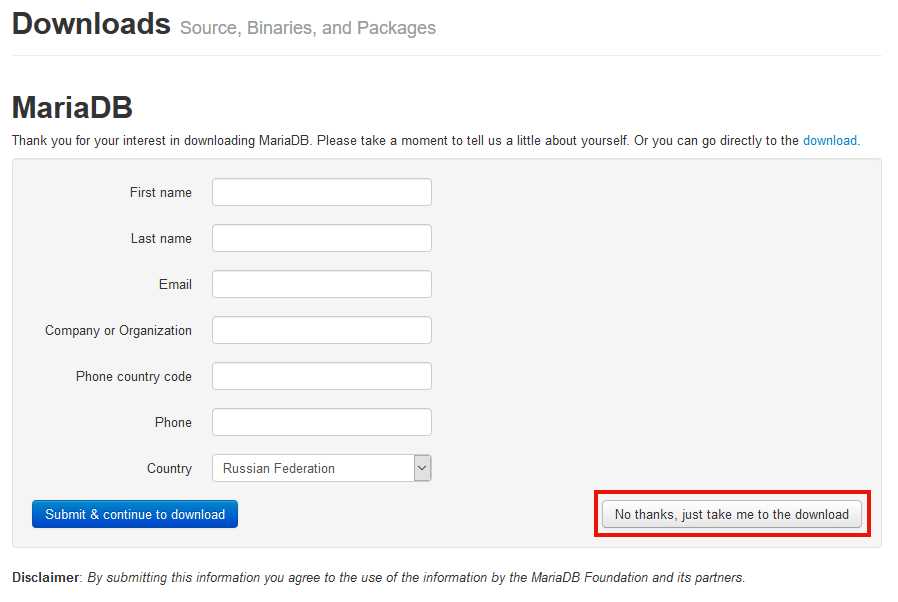Click the Country label
Image resolution: width=898 pixels, height=602 pixels.
click(x=169, y=468)
